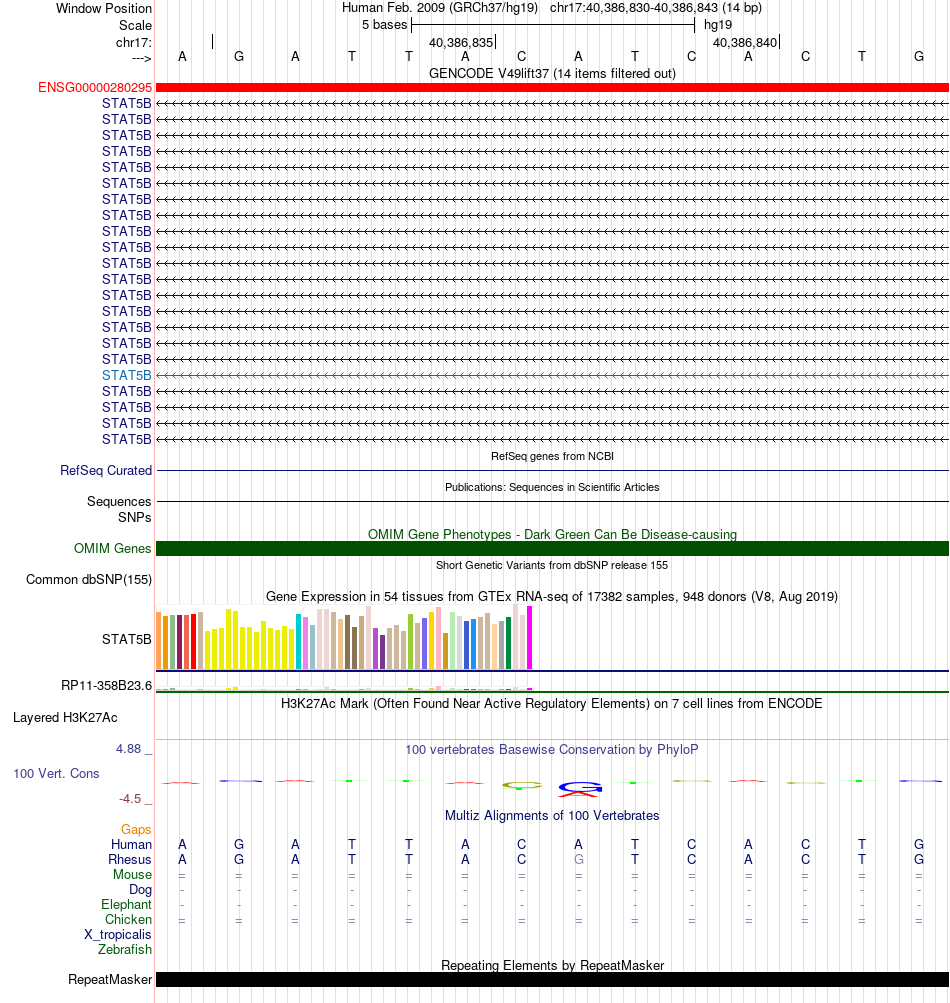Open the RefSeq genes from NCBI title
Viewport: 950px width, 1003px height.
tap(552, 456)
